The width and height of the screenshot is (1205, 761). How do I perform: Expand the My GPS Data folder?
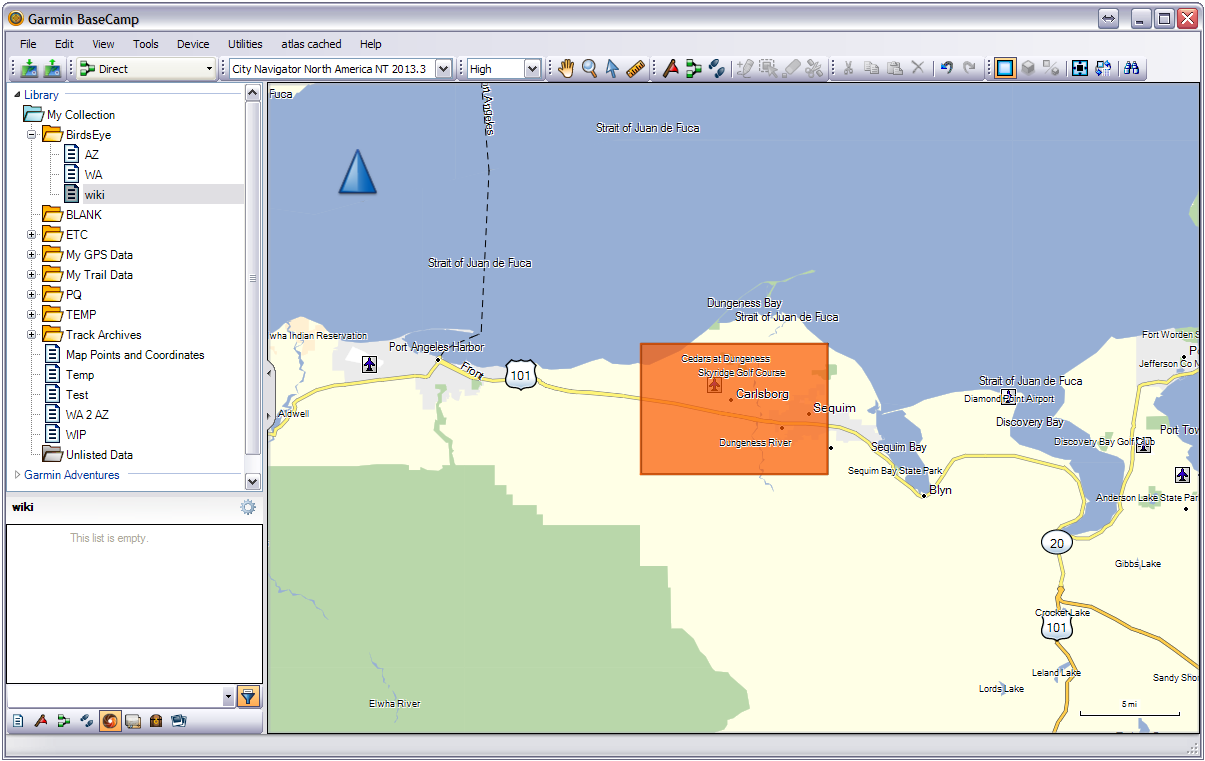32,254
